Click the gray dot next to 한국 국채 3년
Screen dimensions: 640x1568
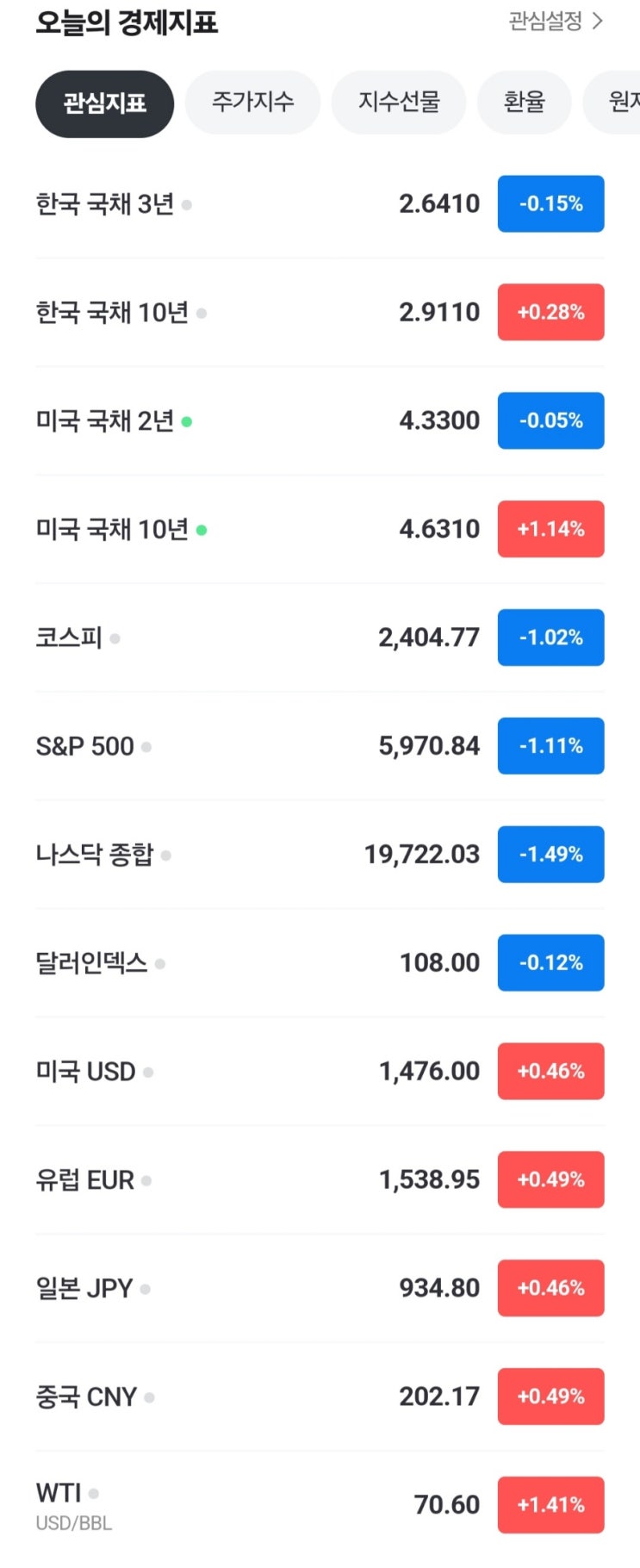coord(187,205)
